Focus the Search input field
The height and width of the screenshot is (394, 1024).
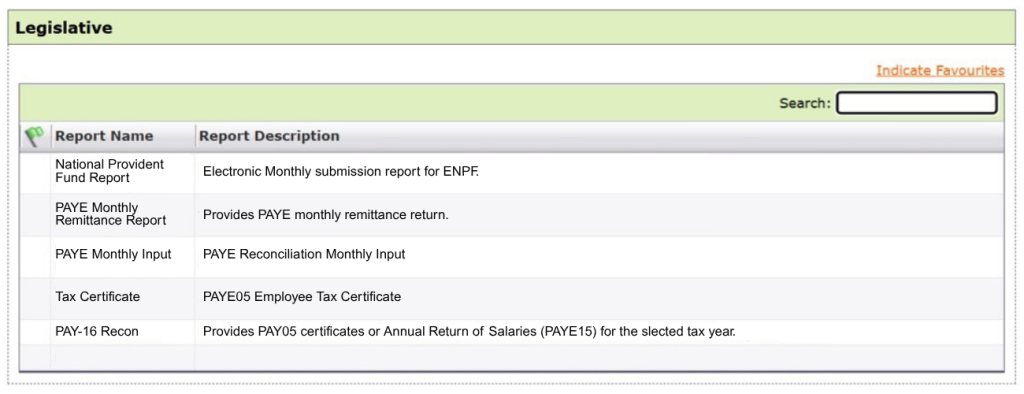tap(917, 103)
